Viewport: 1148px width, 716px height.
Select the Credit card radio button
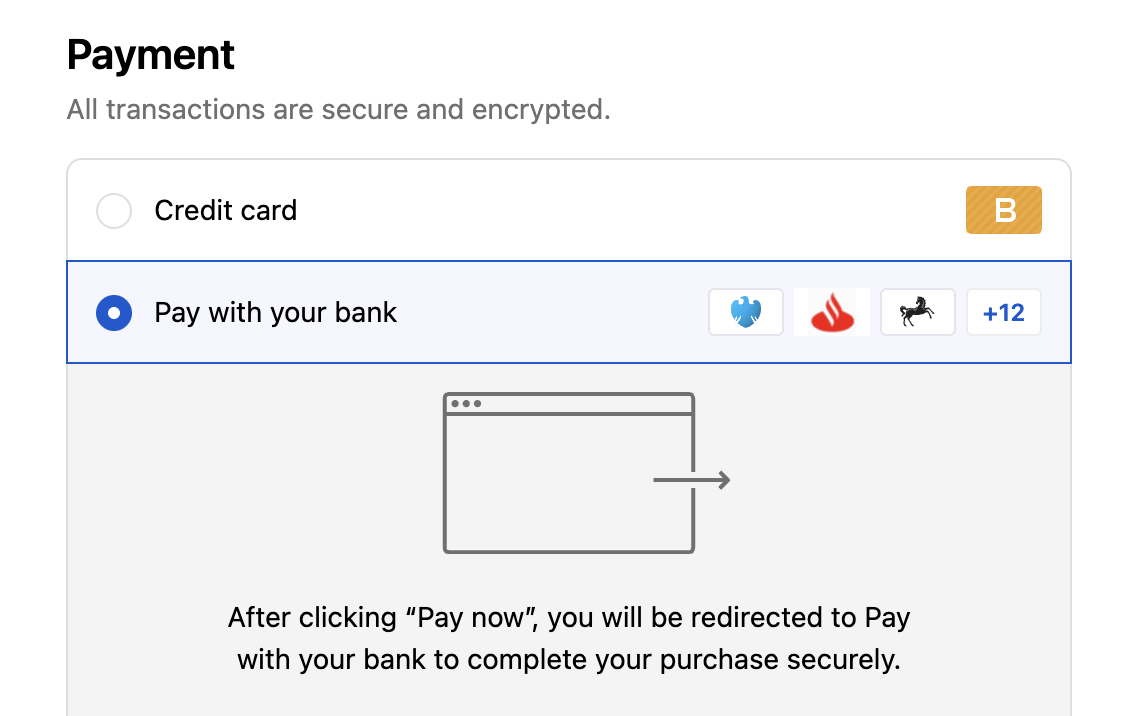pos(114,210)
